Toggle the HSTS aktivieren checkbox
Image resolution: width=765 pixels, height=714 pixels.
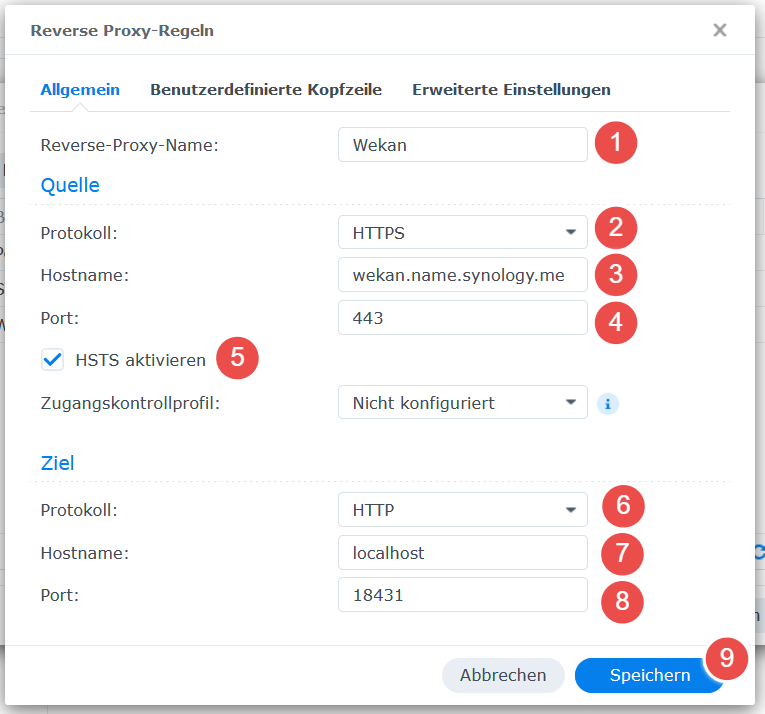52,360
